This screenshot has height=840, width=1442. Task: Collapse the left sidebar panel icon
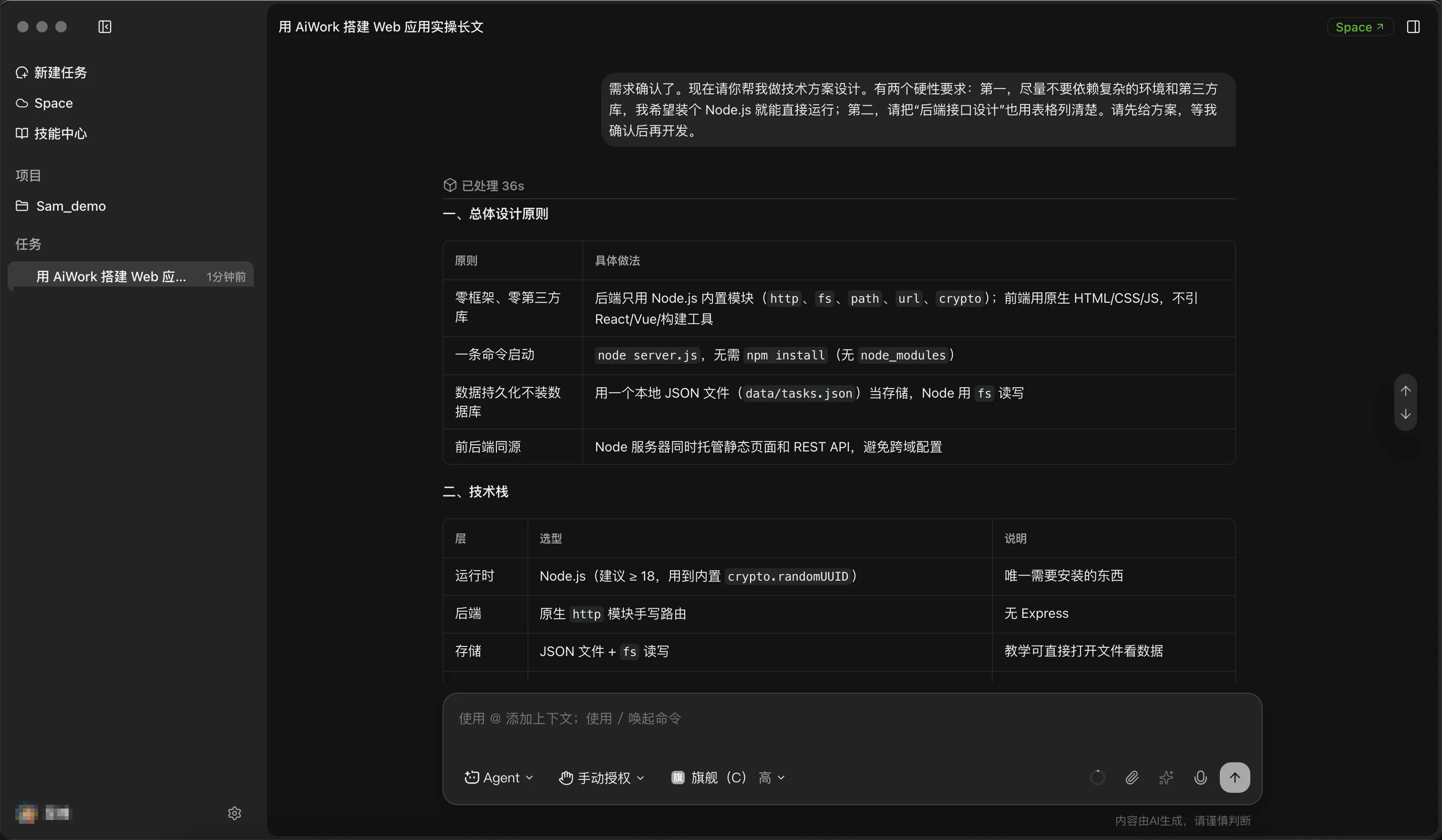coord(105,27)
